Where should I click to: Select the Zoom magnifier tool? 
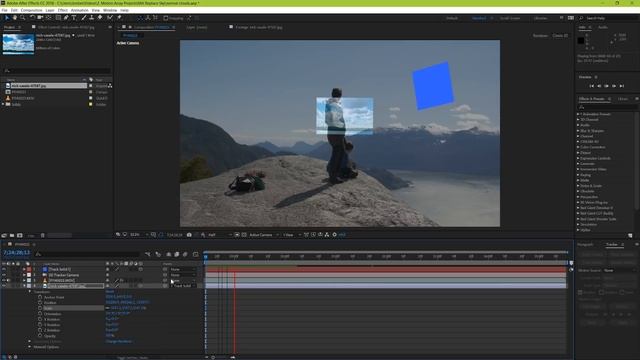click(22, 18)
